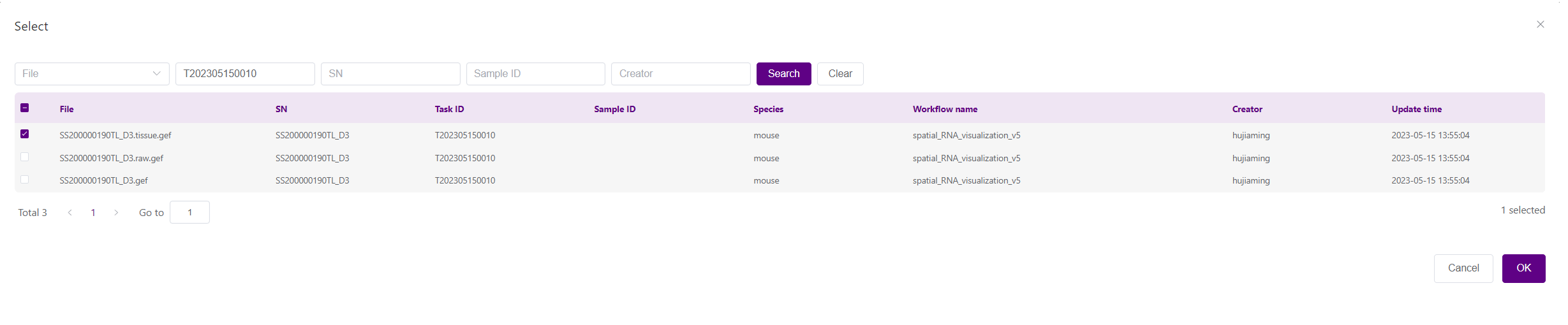
Task: Click the Workflow name column header
Action: point(945,109)
